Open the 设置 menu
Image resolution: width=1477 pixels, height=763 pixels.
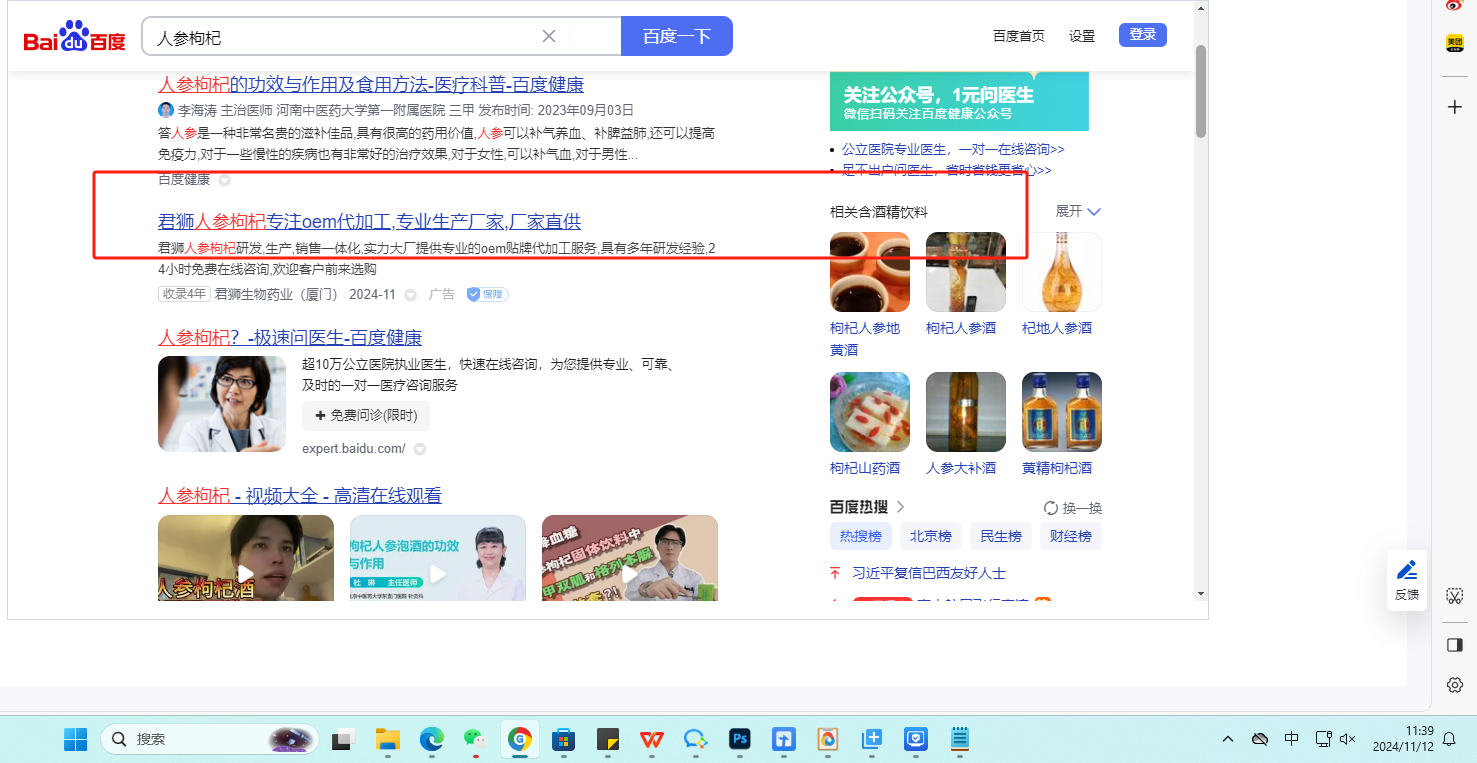[1082, 36]
